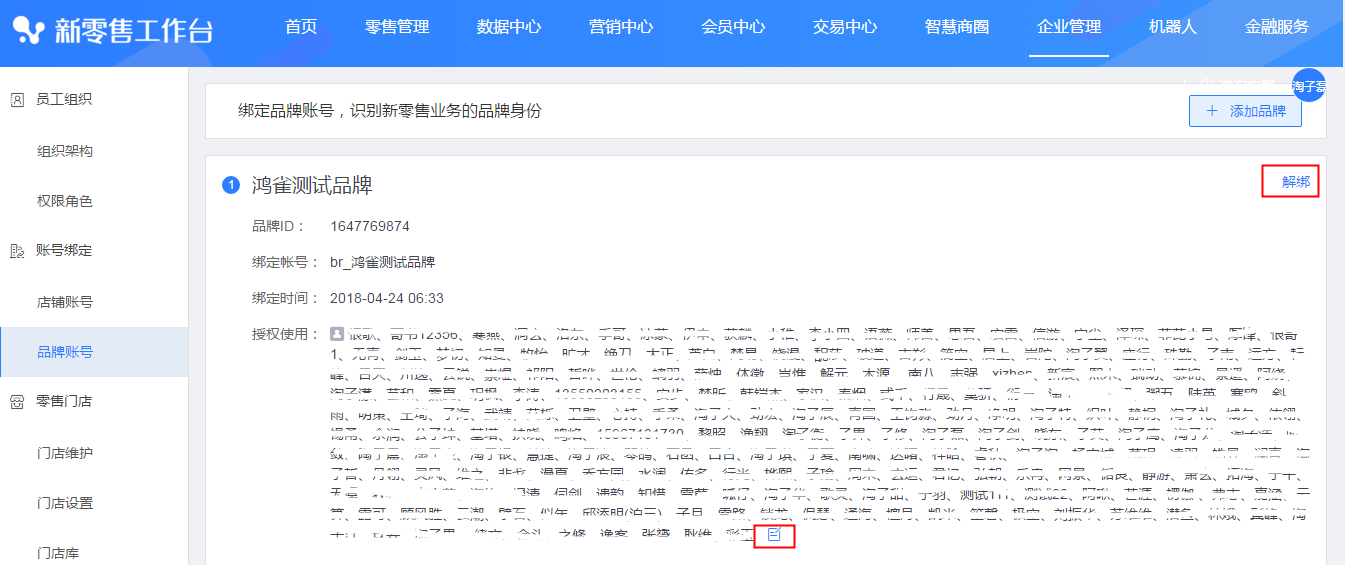Click the 品牌ID label
Screen dimensions: 1345x565
[x=279, y=226]
